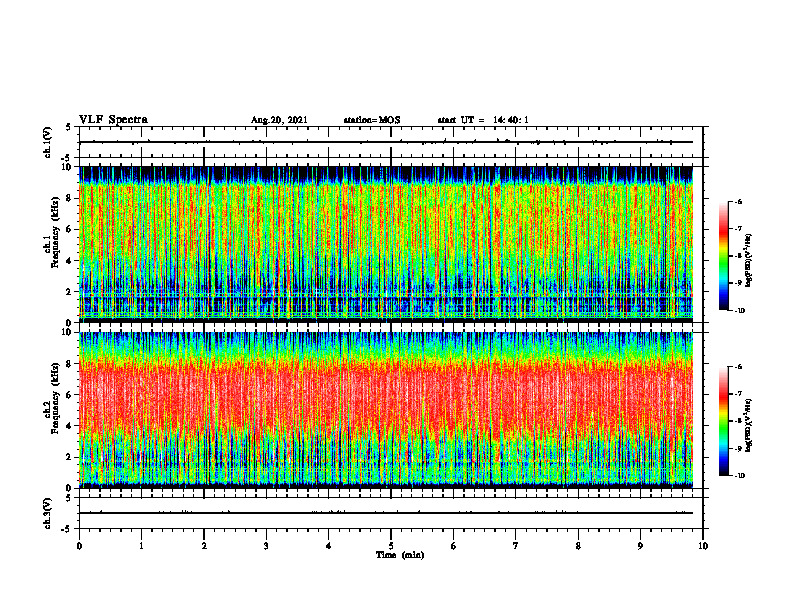The image size is (792, 612).
Task: Click inside the ch.1 spectrogram panel
Action: tap(386, 244)
